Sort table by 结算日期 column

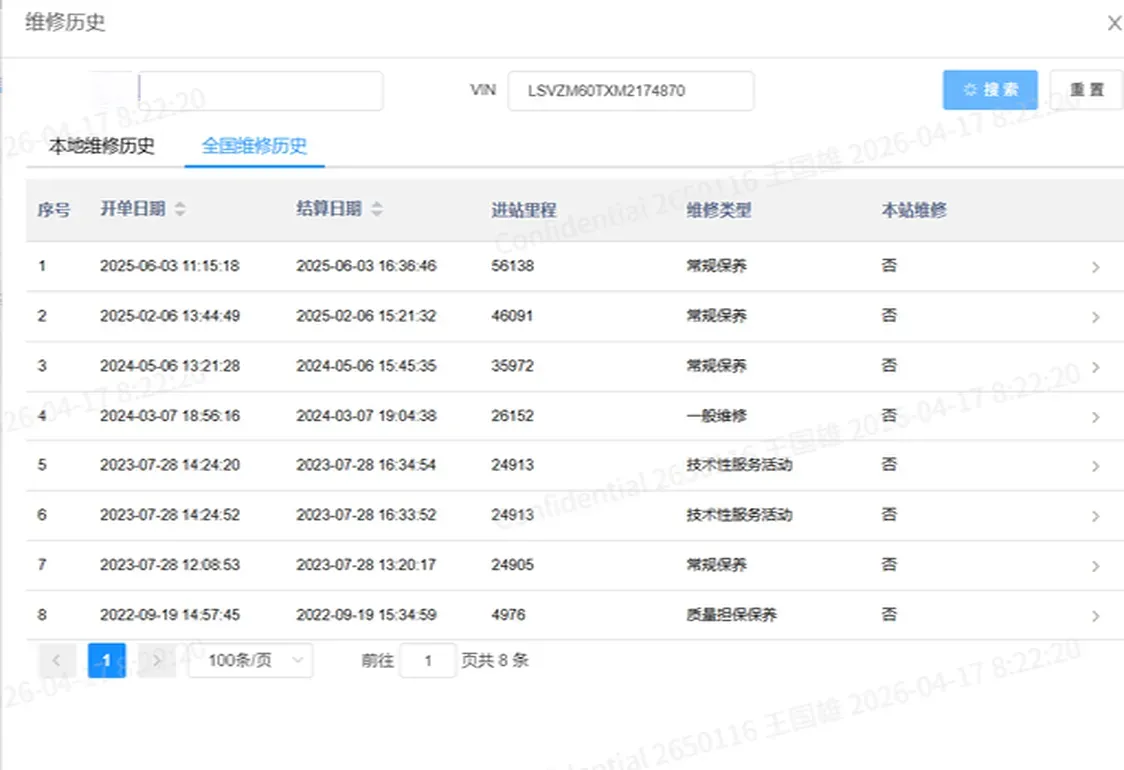point(376,210)
